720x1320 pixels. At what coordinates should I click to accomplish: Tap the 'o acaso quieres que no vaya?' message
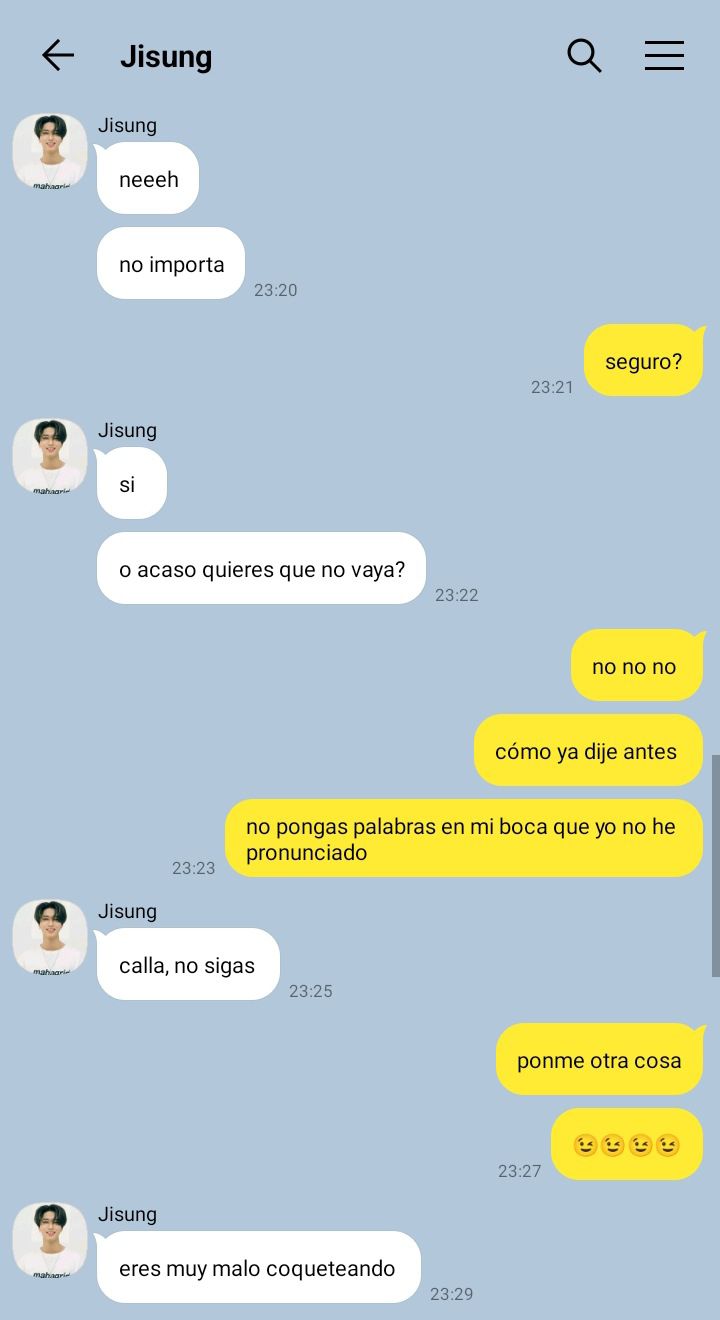point(261,568)
